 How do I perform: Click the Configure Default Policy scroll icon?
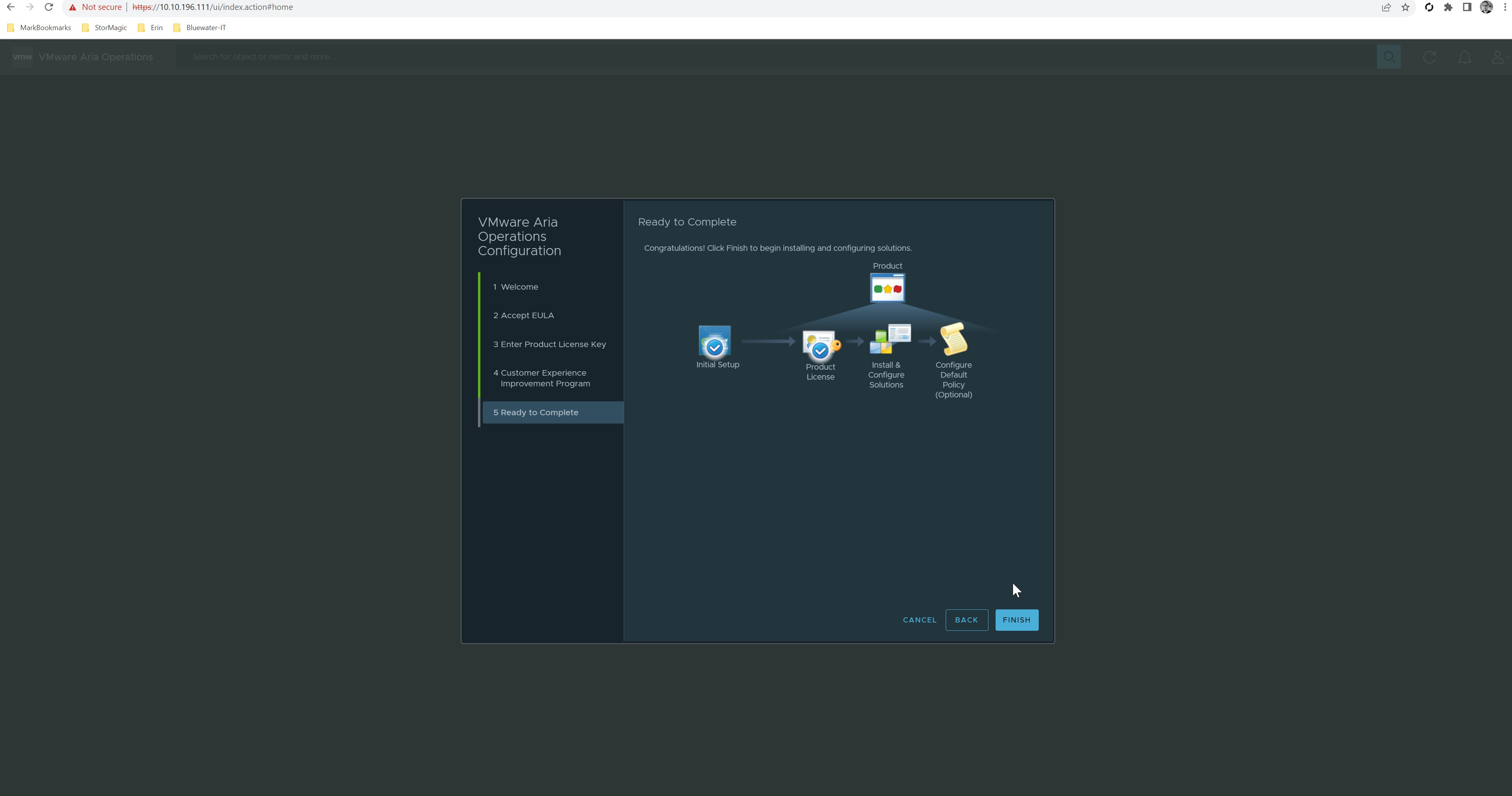point(954,339)
